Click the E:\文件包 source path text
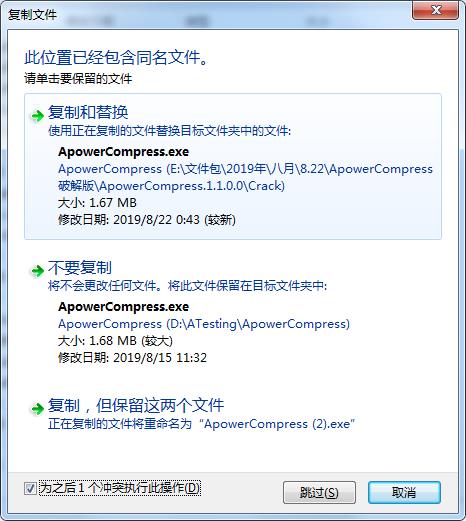The height and width of the screenshot is (521, 466). click(245, 177)
